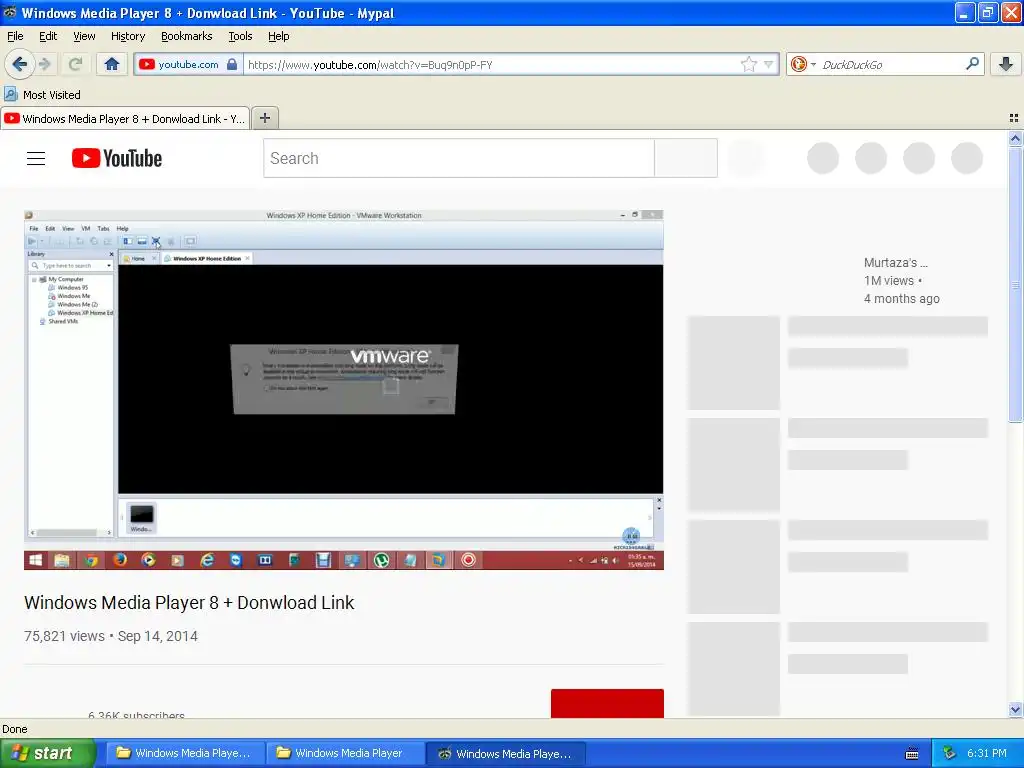Open the File menu
This screenshot has width=1024, height=768.
[15, 36]
